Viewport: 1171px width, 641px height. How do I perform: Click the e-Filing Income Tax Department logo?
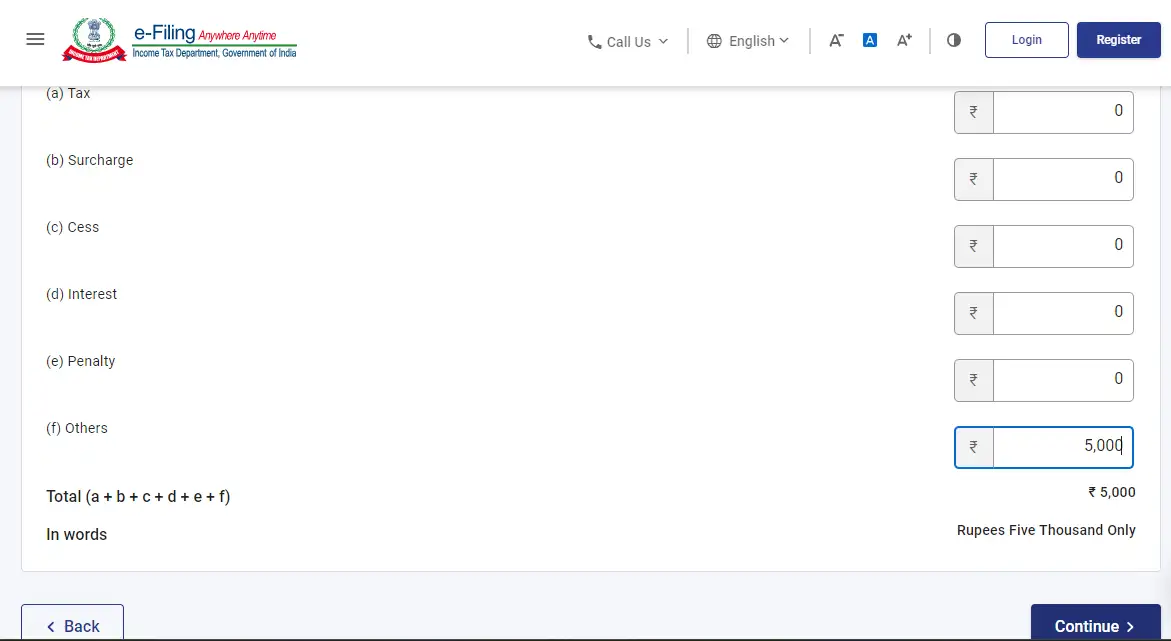tap(180, 40)
